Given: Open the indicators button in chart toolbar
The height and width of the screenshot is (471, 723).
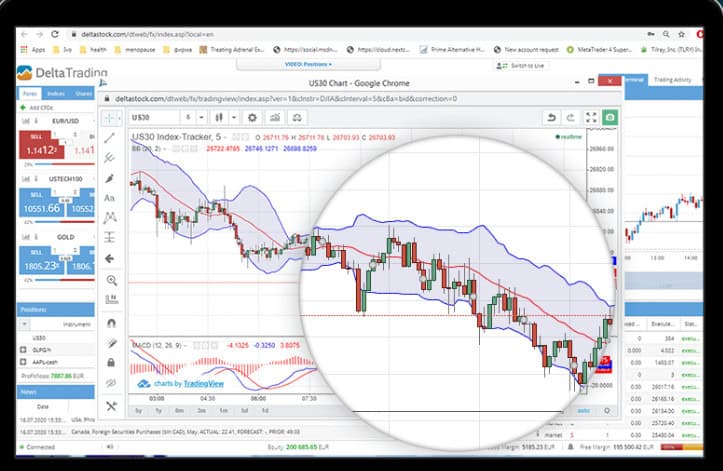Looking at the screenshot, I should click(275, 118).
